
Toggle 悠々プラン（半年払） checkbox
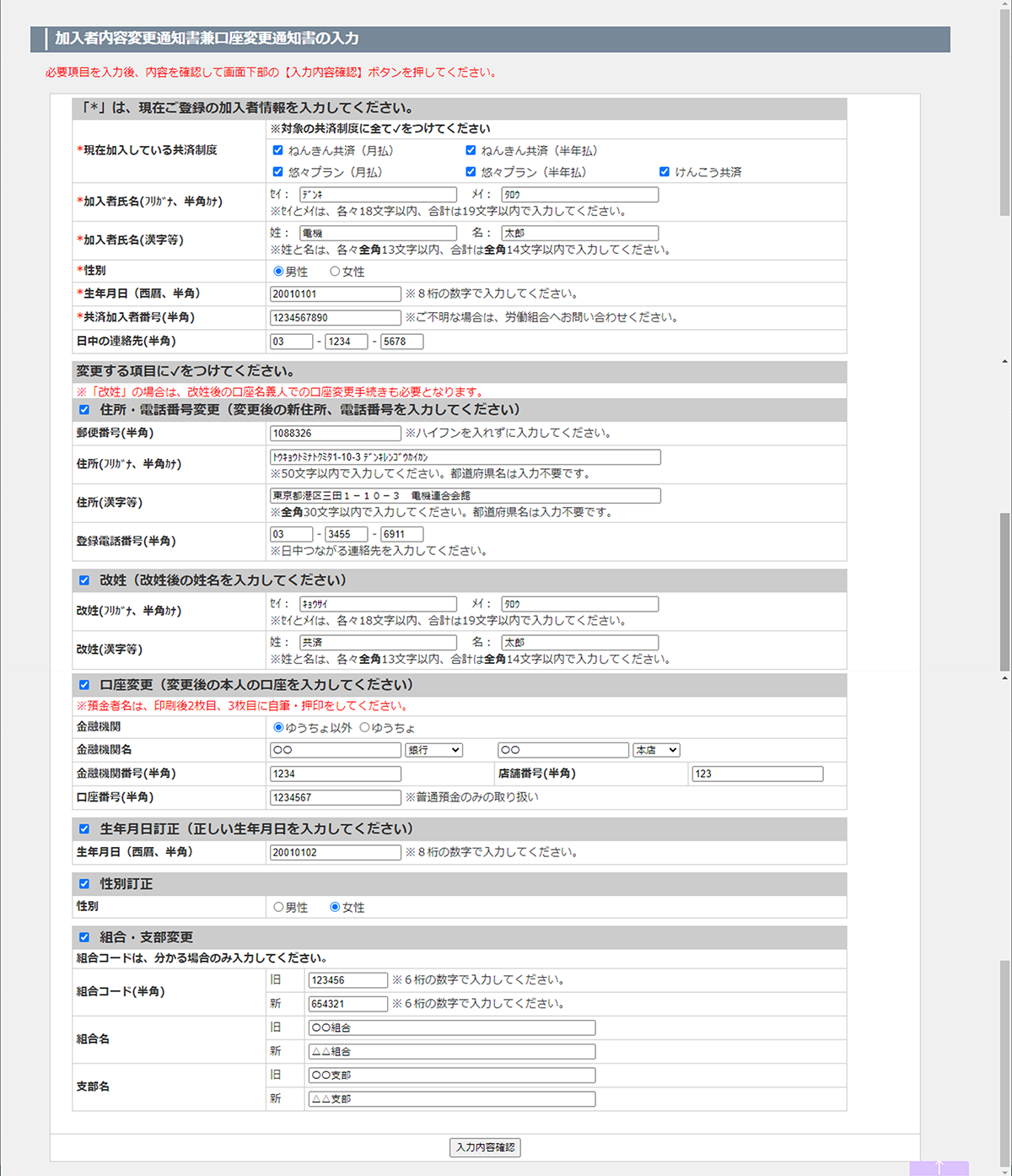point(471,172)
